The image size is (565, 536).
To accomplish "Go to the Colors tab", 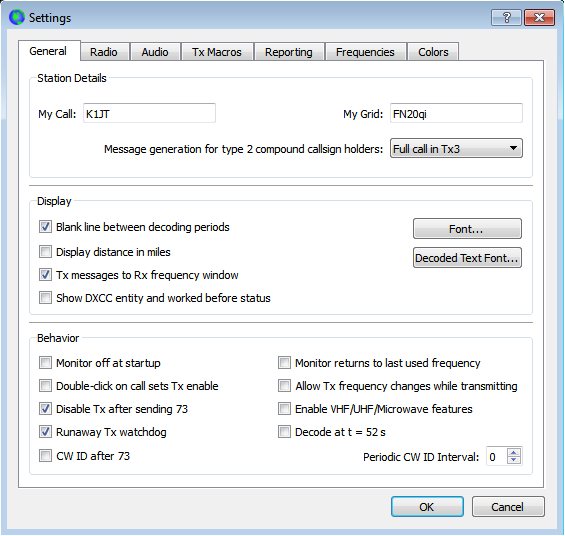I will tap(433, 52).
